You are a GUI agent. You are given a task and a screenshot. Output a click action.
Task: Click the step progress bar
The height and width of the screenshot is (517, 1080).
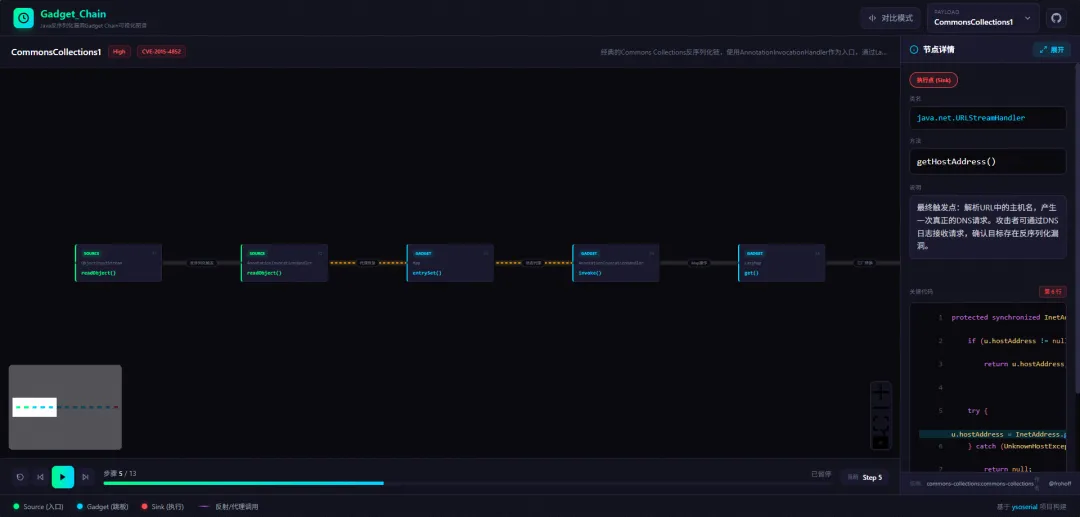pyautogui.click(x=467, y=483)
